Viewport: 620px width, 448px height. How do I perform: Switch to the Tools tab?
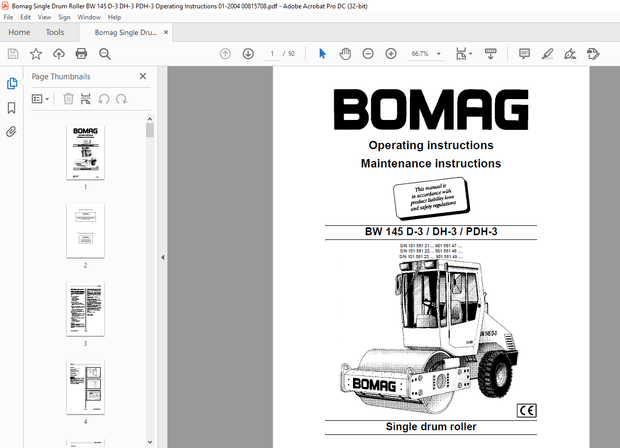(55, 32)
